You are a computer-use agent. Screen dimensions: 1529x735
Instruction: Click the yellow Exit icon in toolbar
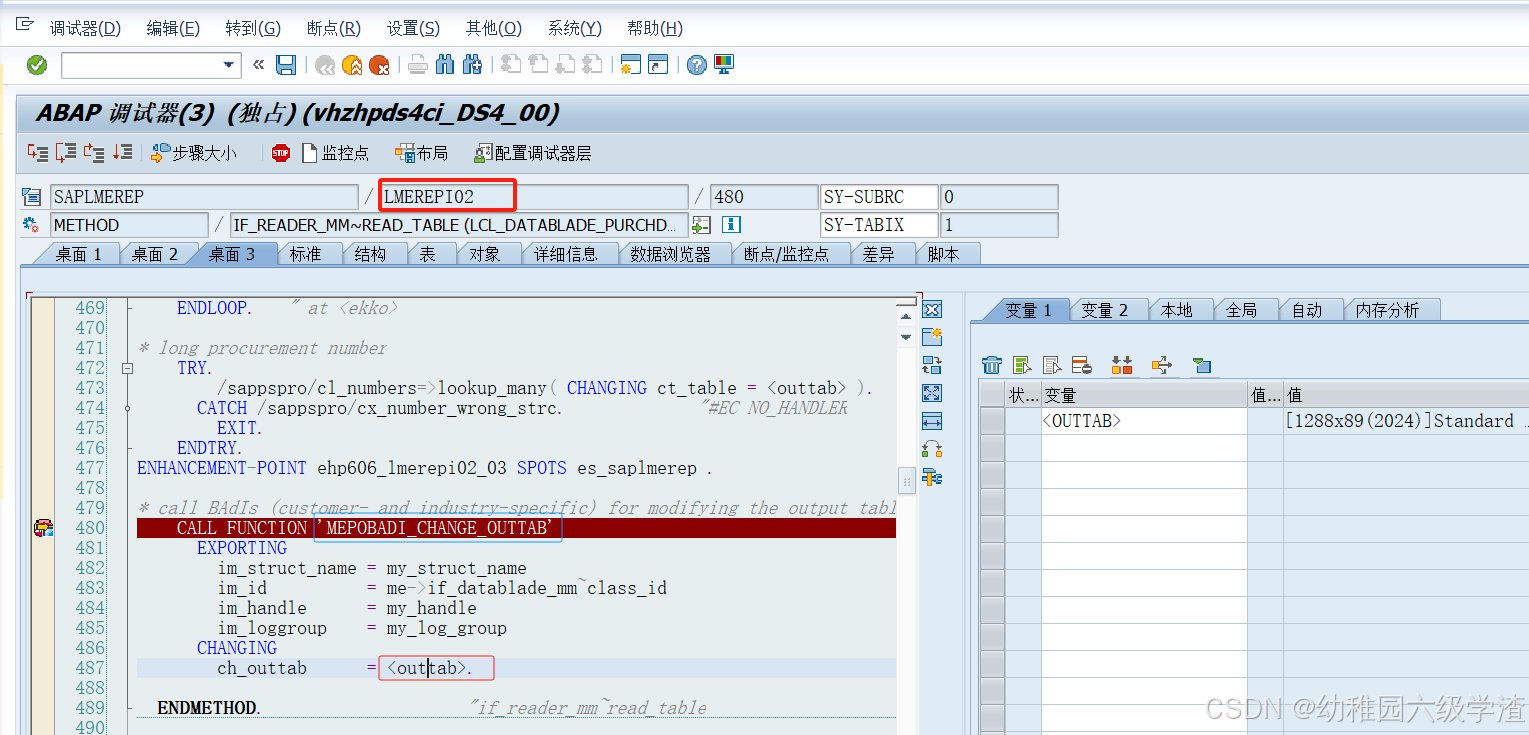tap(352, 65)
